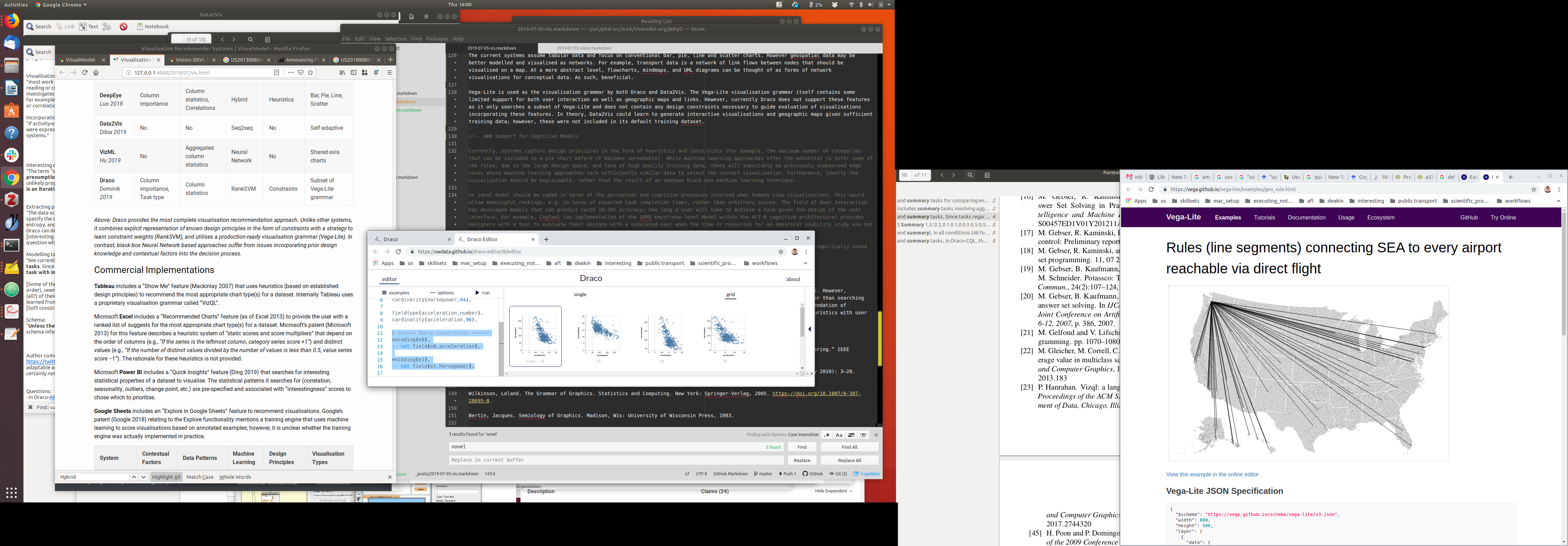Toggle Firefox reader view icon

tap(276, 72)
